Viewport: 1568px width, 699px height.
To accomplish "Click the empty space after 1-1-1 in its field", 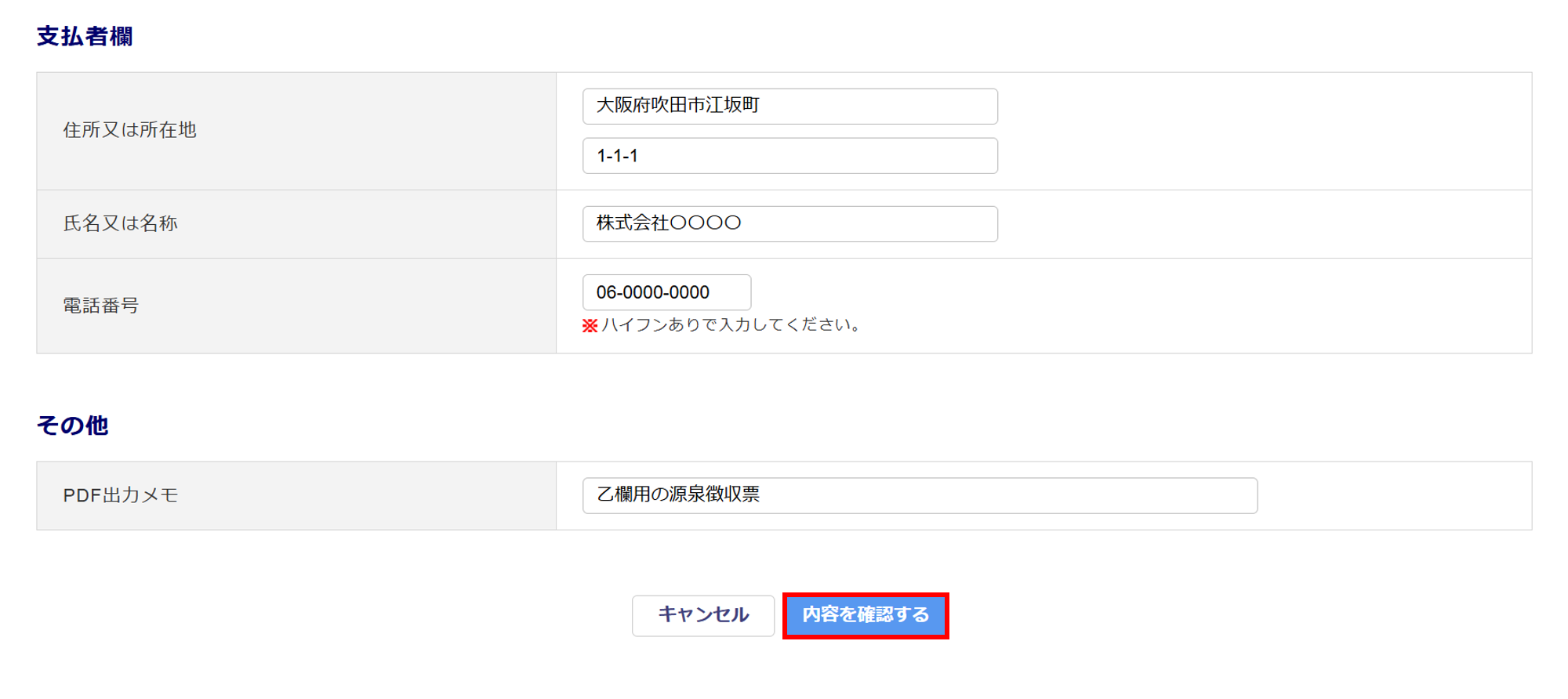I will (815, 155).
